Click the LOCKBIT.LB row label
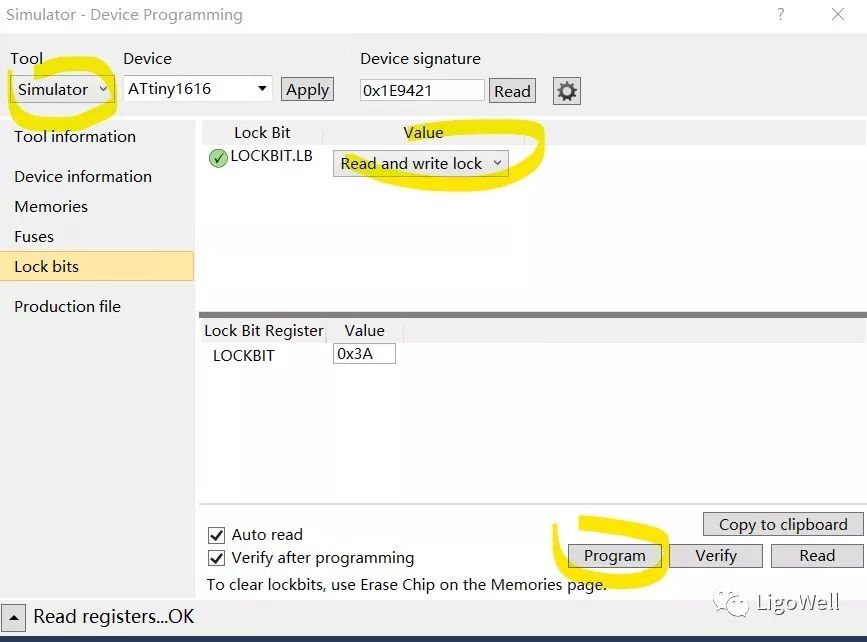The image size is (867, 642). pos(271,156)
